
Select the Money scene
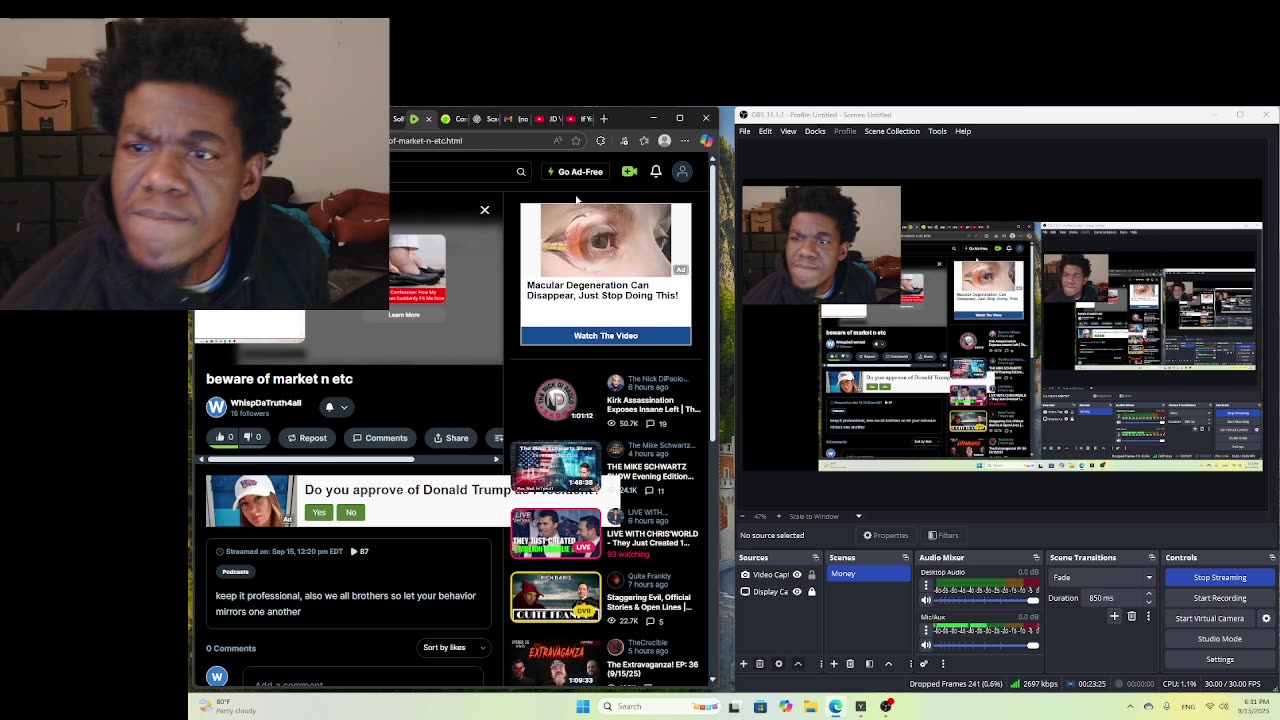(868, 574)
